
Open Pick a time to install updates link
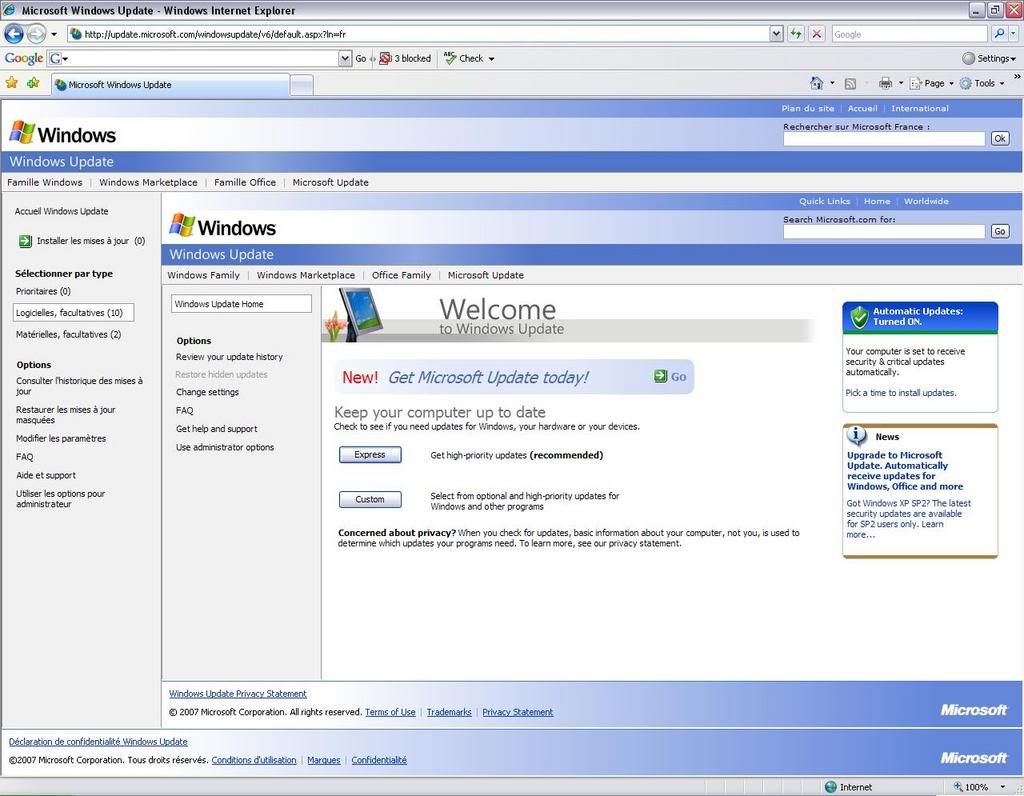(900, 393)
